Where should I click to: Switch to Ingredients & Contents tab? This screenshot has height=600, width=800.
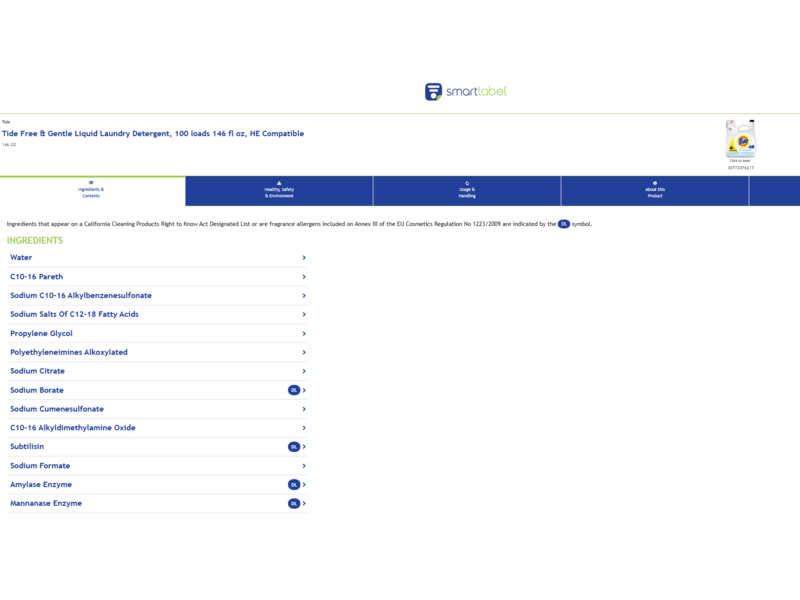(x=91, y=191)
